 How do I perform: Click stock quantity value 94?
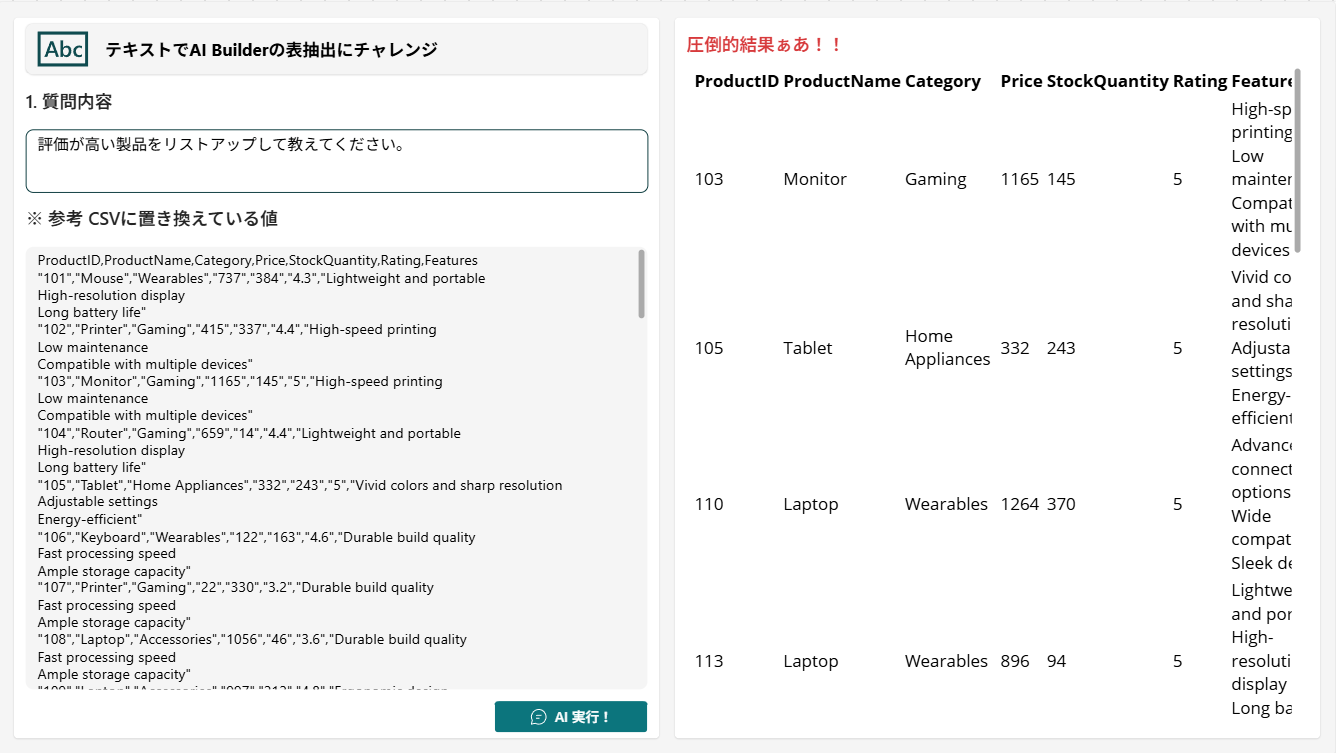tap(1056, 661)
